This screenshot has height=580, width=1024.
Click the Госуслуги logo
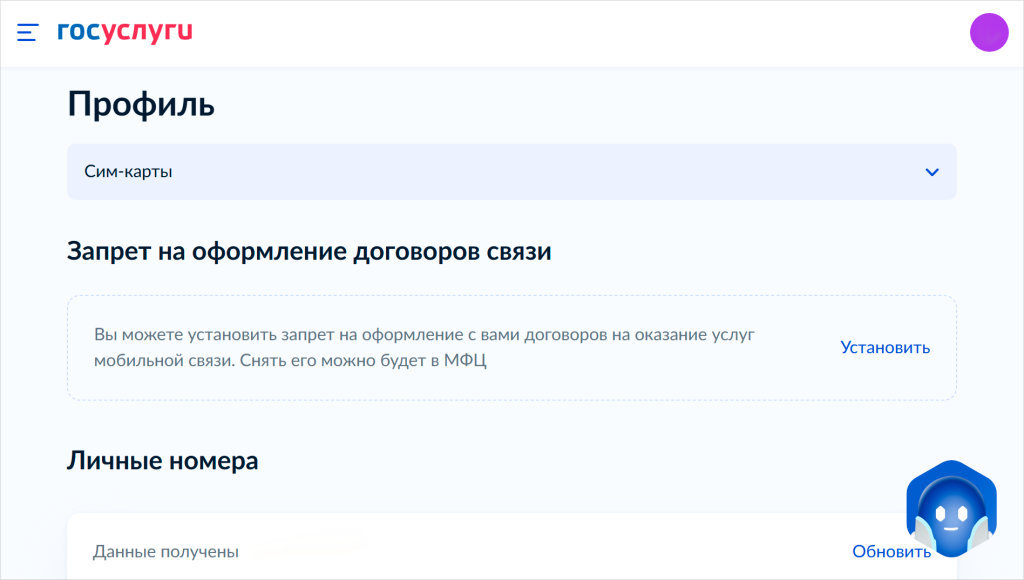click(x=125, y=31)
